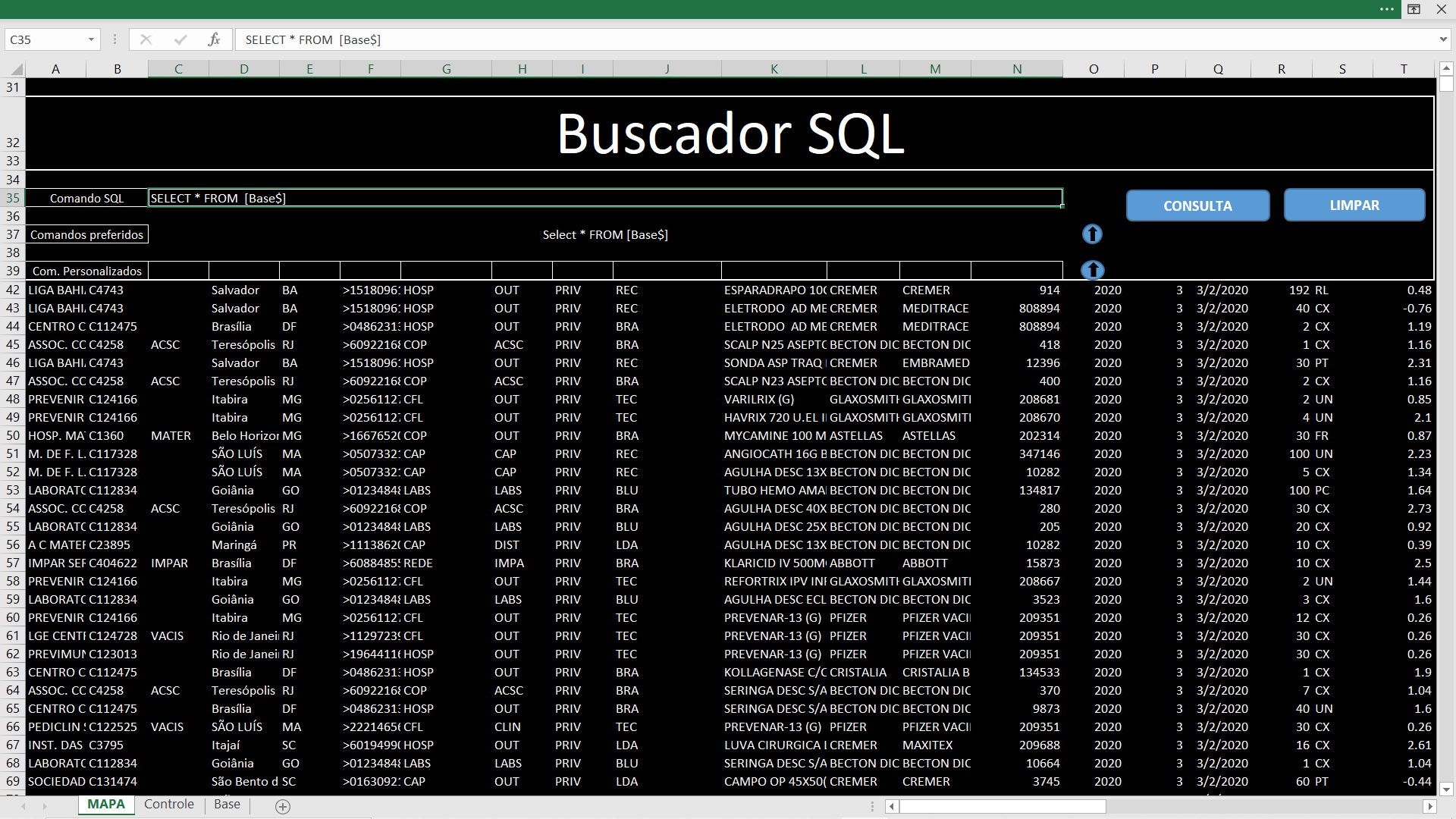Click EMBRAMED cell in row 46
This screenshot has width=1456, height=819.
coord(935,362)
